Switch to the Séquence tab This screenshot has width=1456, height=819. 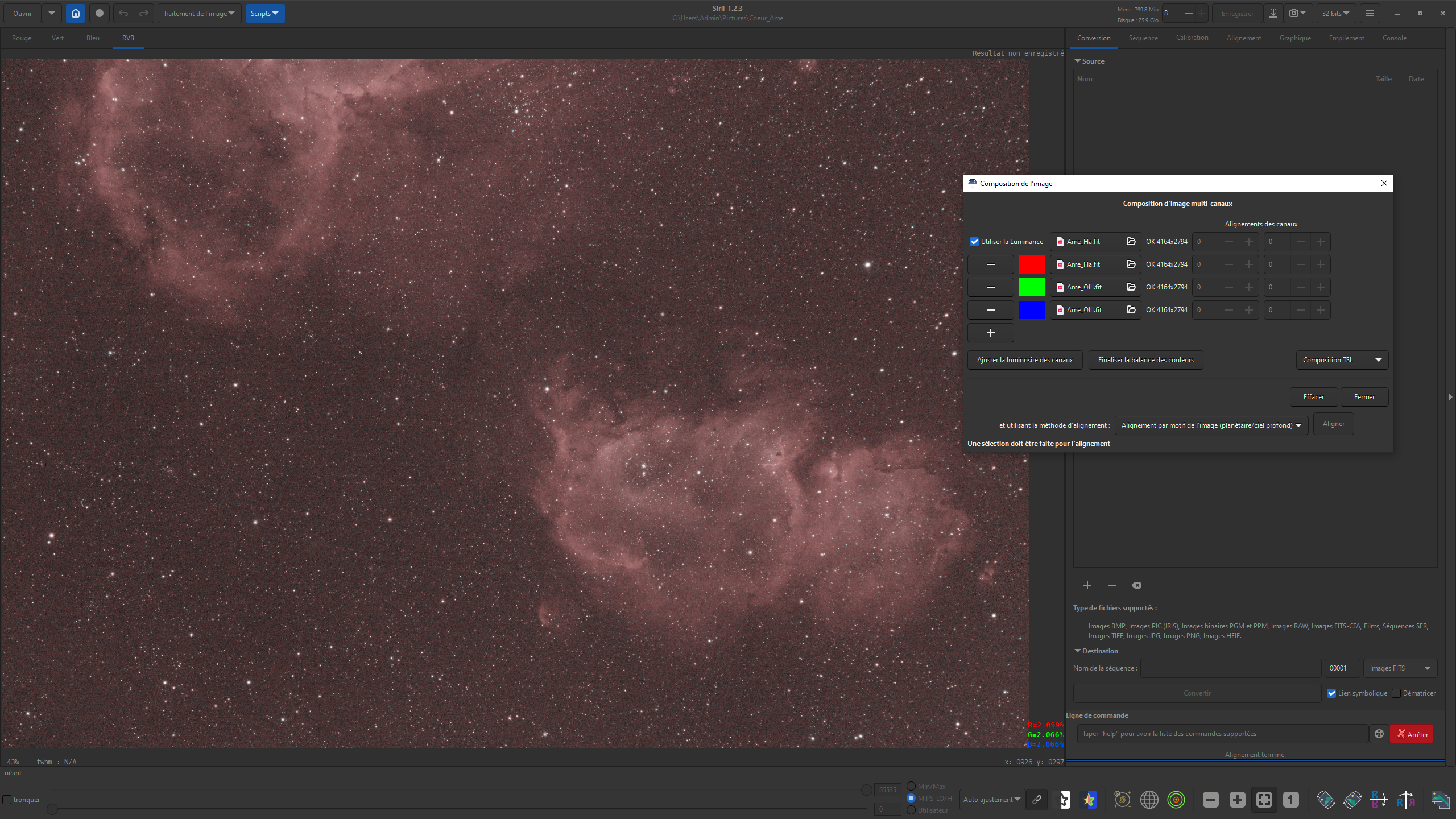(1143, 38)
